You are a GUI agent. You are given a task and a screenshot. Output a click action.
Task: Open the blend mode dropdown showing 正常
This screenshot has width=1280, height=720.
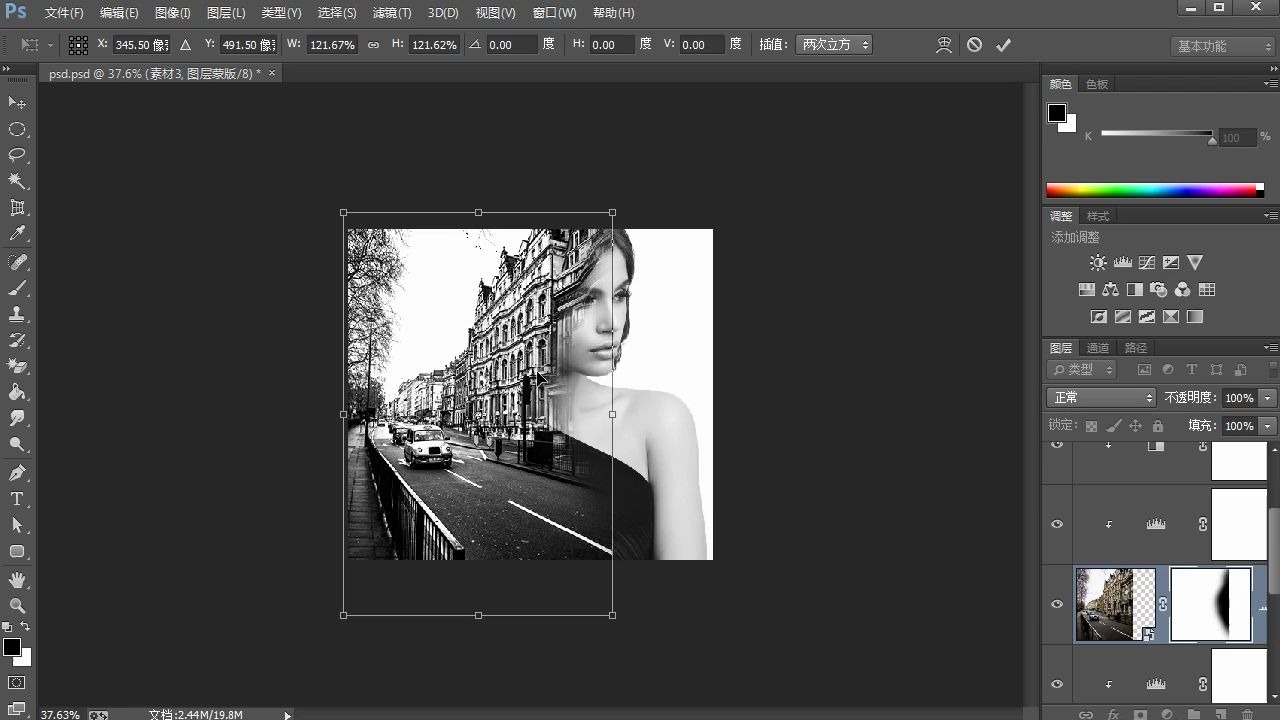click(1100, 398)
